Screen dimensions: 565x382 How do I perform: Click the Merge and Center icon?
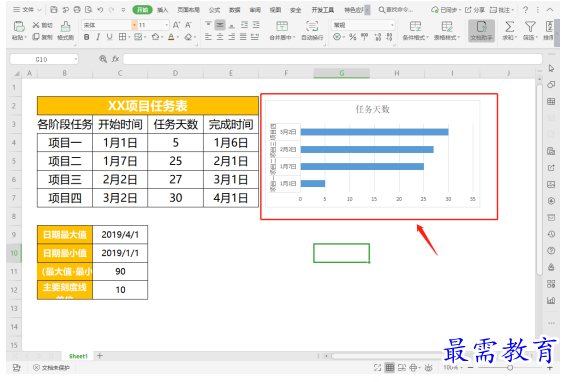[x=282, y=26]
